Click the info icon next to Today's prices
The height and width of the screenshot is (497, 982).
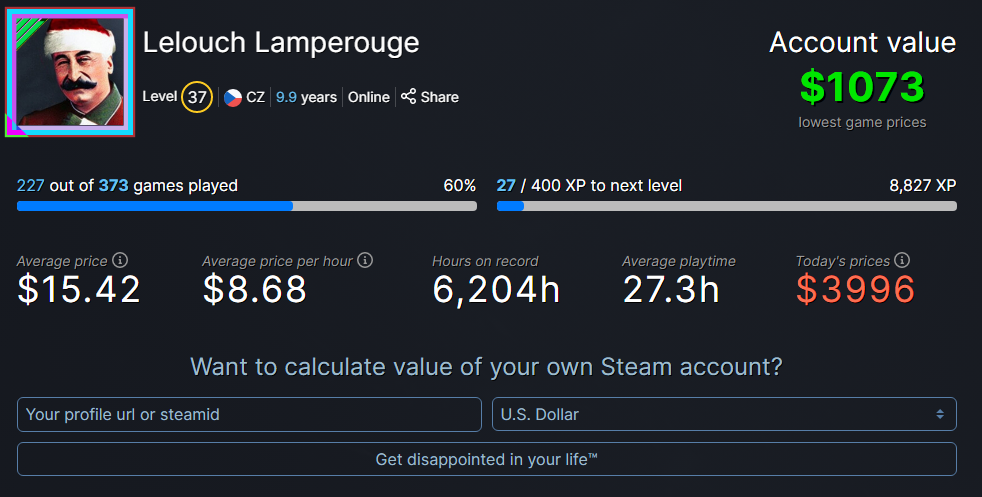point(902,260)
